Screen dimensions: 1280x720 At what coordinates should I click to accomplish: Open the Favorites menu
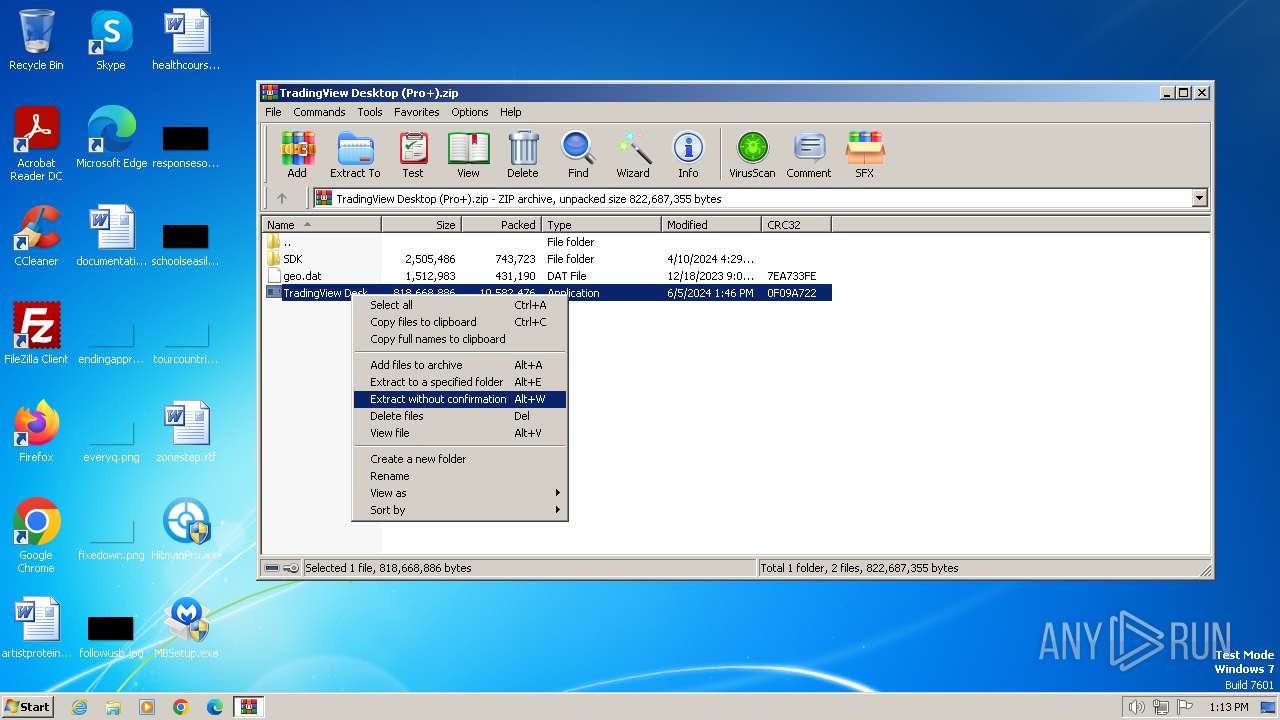tap(417, 112)
